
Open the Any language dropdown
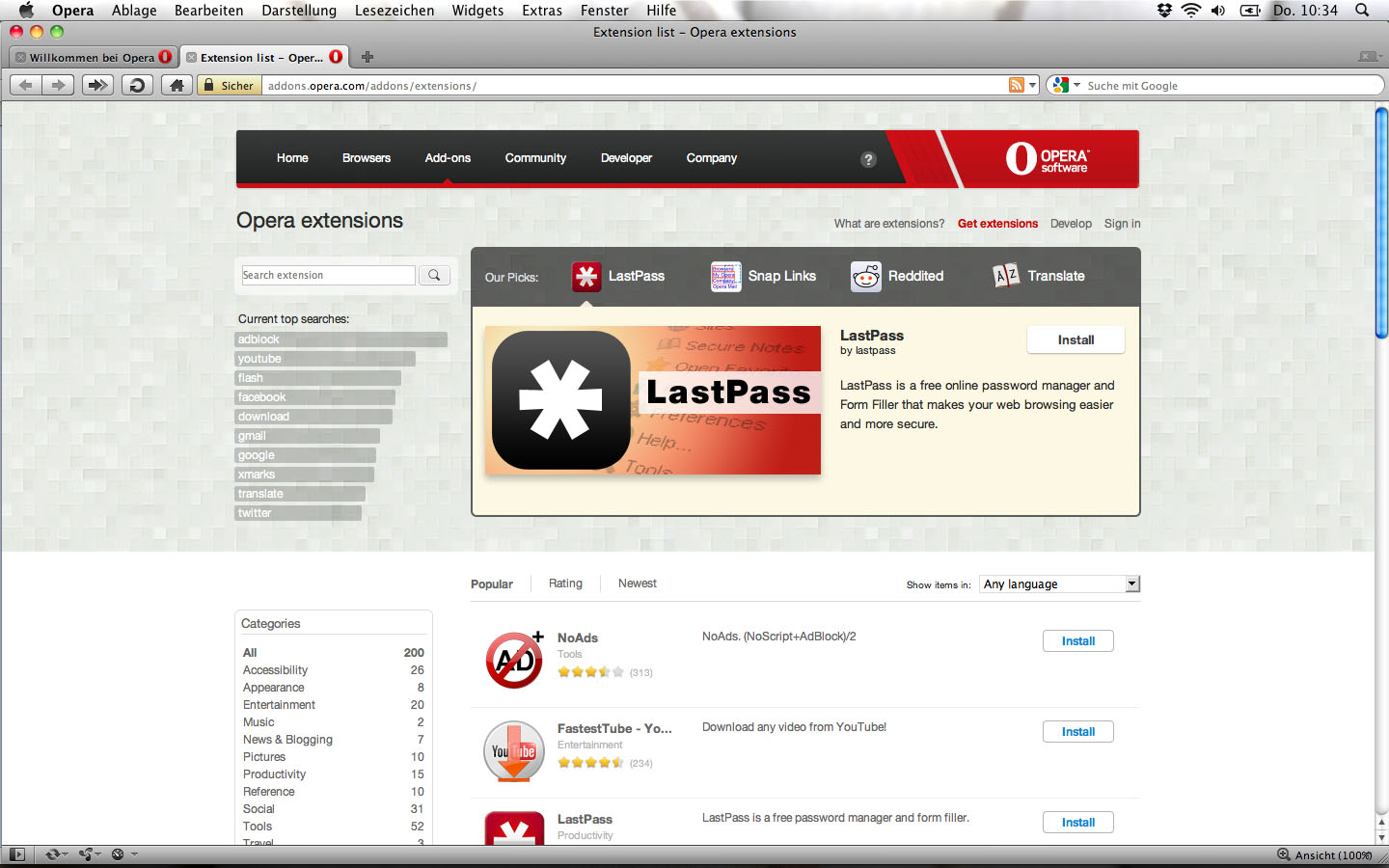1059,583
